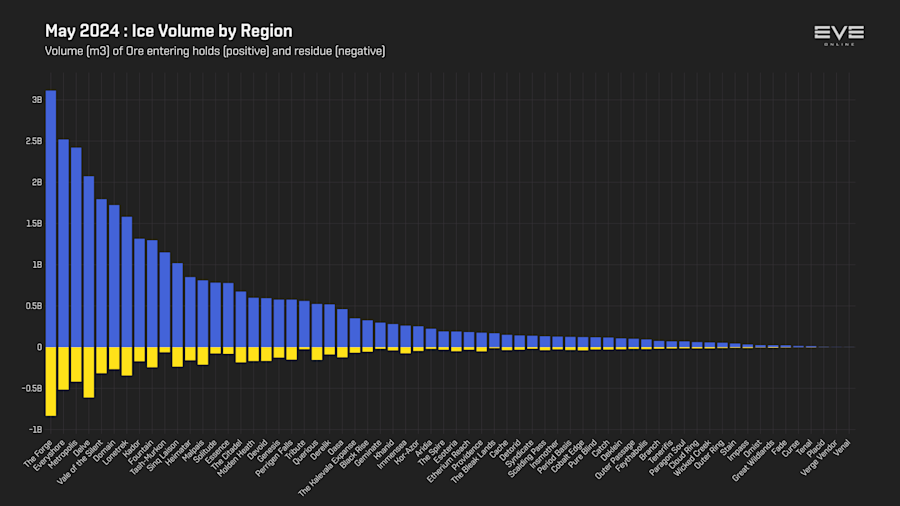Click the 'Heimatar' x-axis label
The width and height of the screenshot is (900, 506).
[178, 453]
